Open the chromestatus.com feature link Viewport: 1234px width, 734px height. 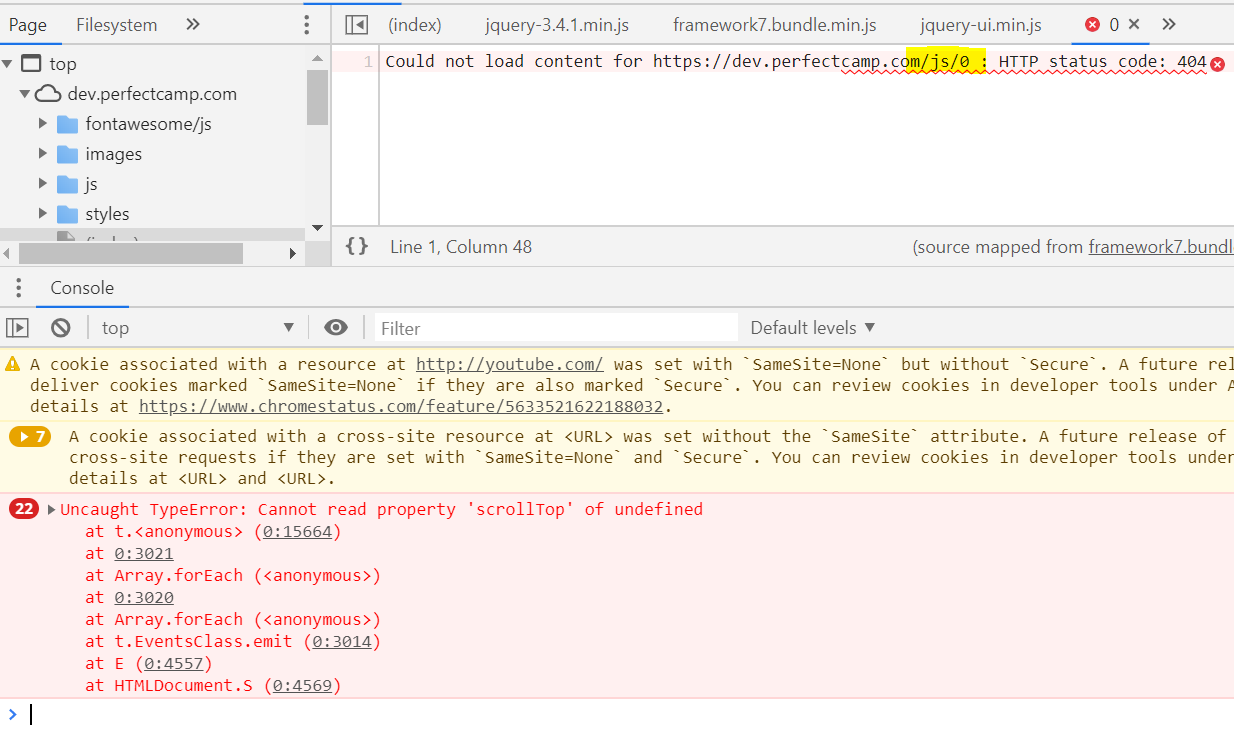tap(402, 407)
